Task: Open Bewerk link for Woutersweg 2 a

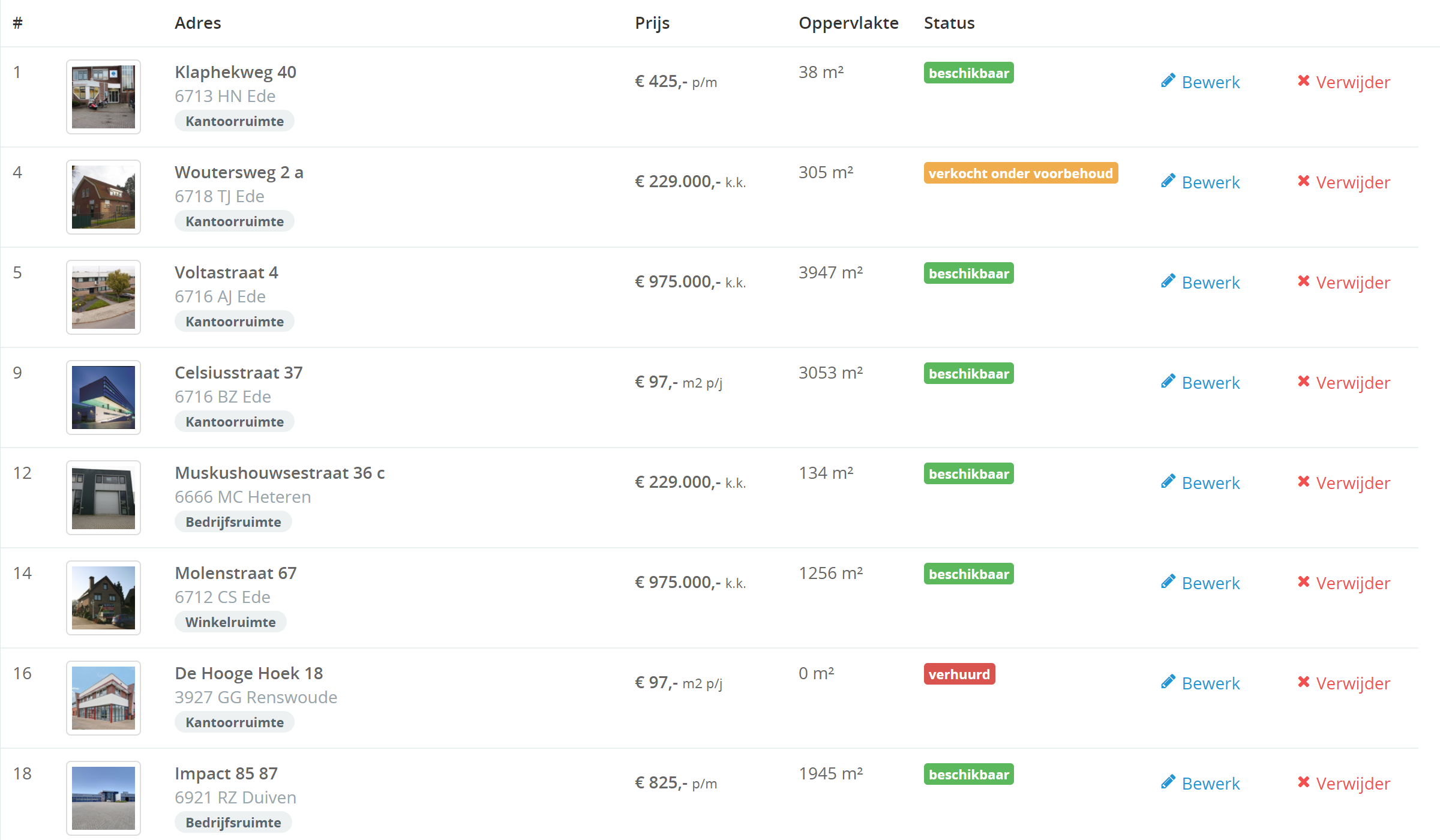Action: tap(1210, 182)
